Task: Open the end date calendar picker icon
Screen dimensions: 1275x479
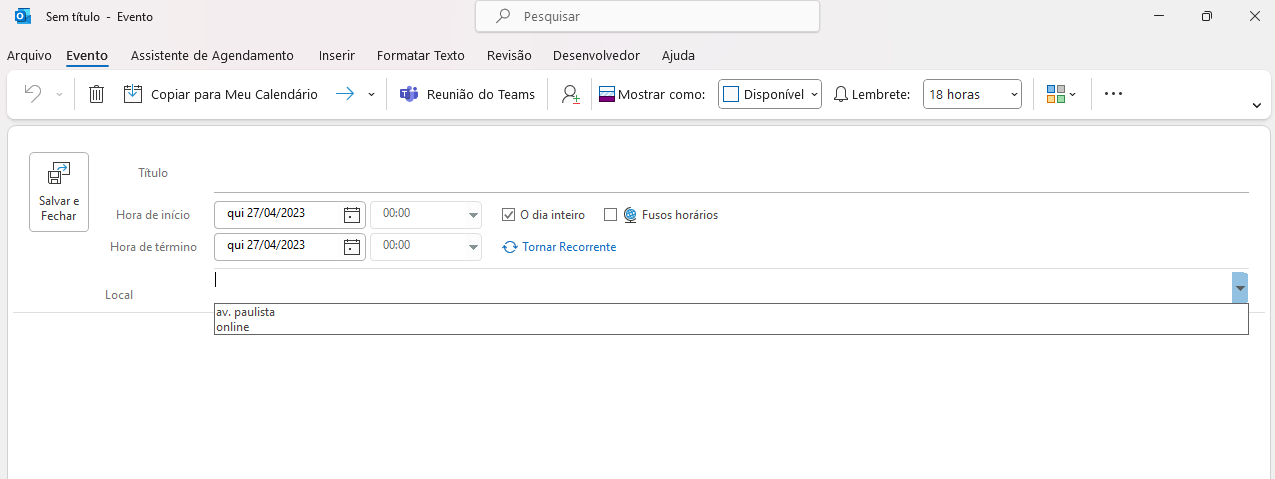Action: point(352,247)
